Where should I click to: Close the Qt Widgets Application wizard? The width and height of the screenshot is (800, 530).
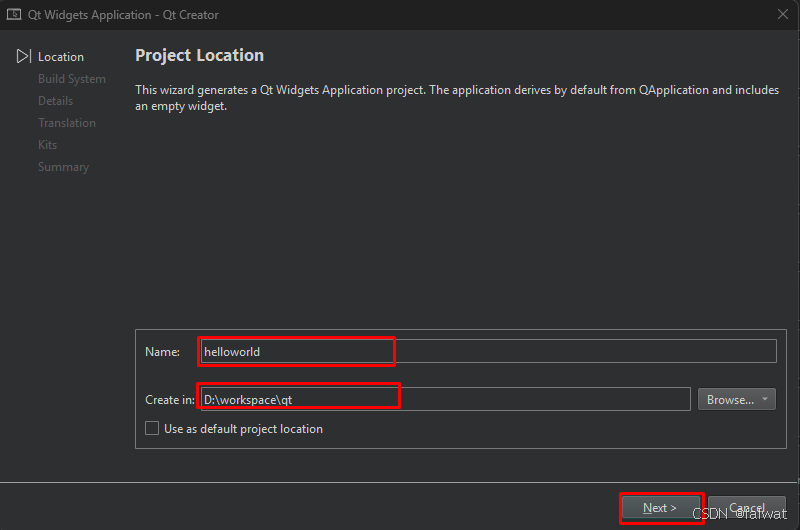(783, 14)
